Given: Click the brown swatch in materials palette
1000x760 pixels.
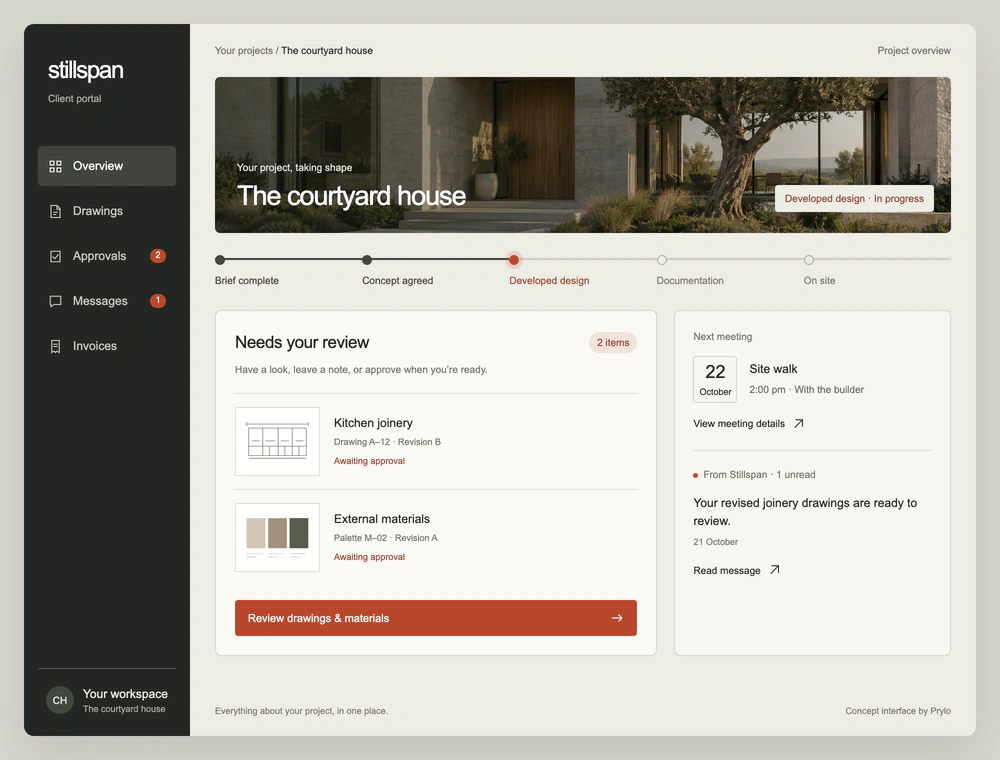Looking at the screenshot, I should coord(277,533).
